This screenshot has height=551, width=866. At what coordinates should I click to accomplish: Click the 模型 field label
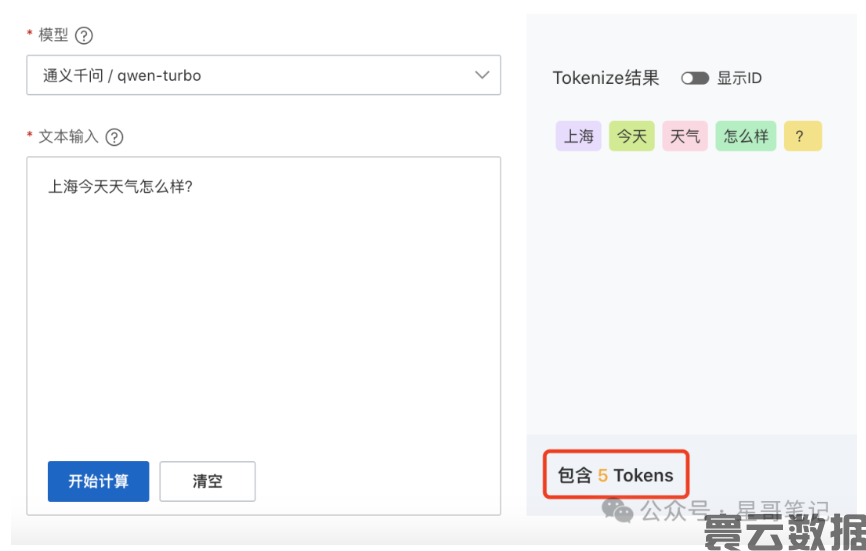click(53, 36)
